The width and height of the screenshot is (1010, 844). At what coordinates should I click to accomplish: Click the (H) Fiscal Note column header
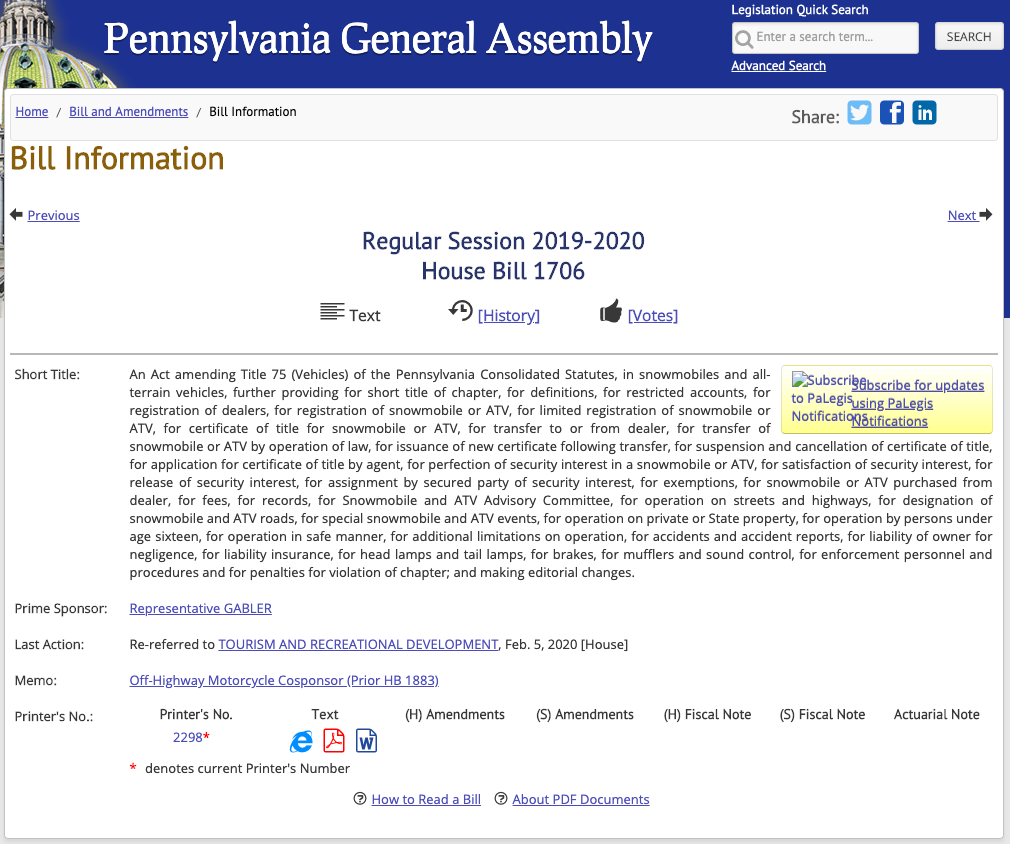707,714
